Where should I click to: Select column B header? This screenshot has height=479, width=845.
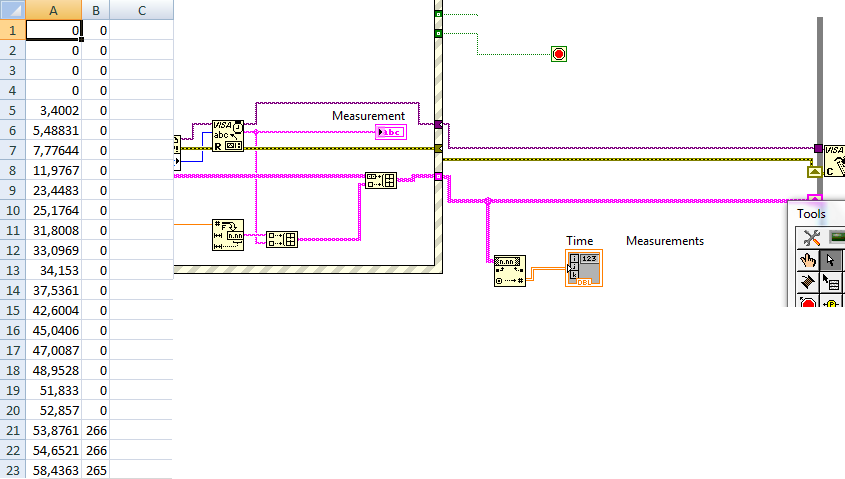tap(95, 10)
